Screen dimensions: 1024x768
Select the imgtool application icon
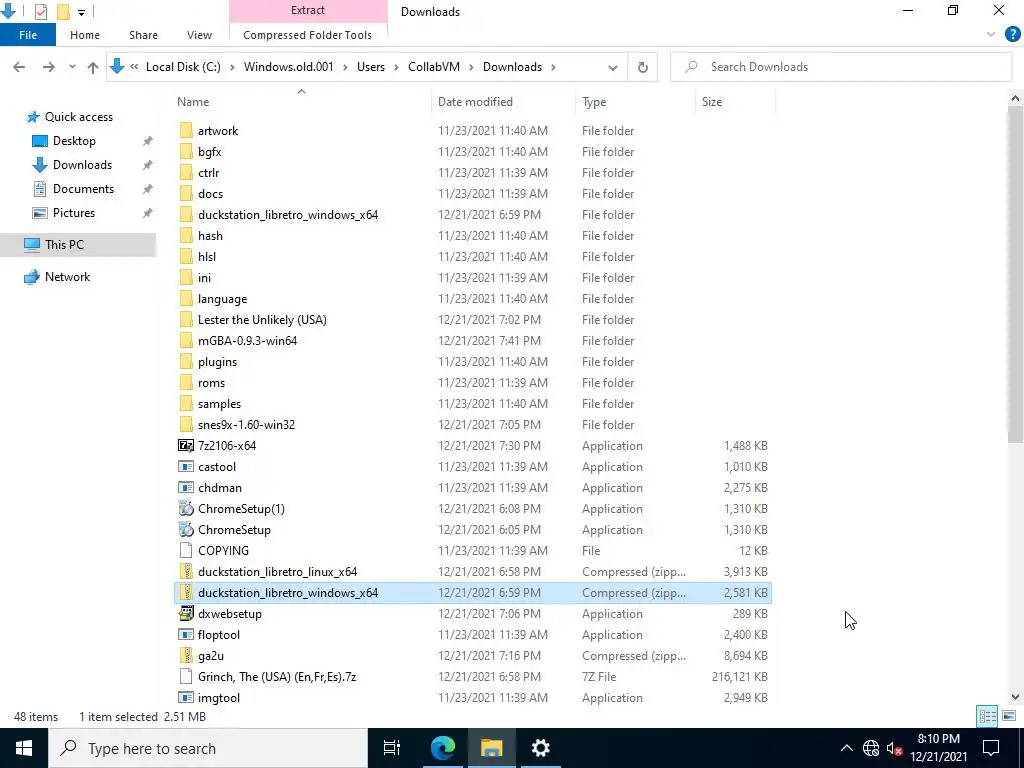pyautogui.click(x=186, y=697)
